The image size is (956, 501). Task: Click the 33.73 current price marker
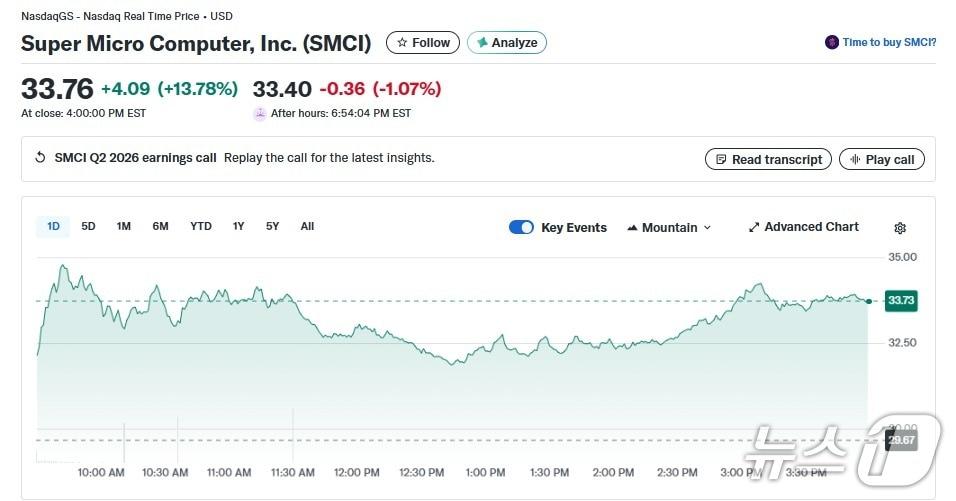point(901,300)
